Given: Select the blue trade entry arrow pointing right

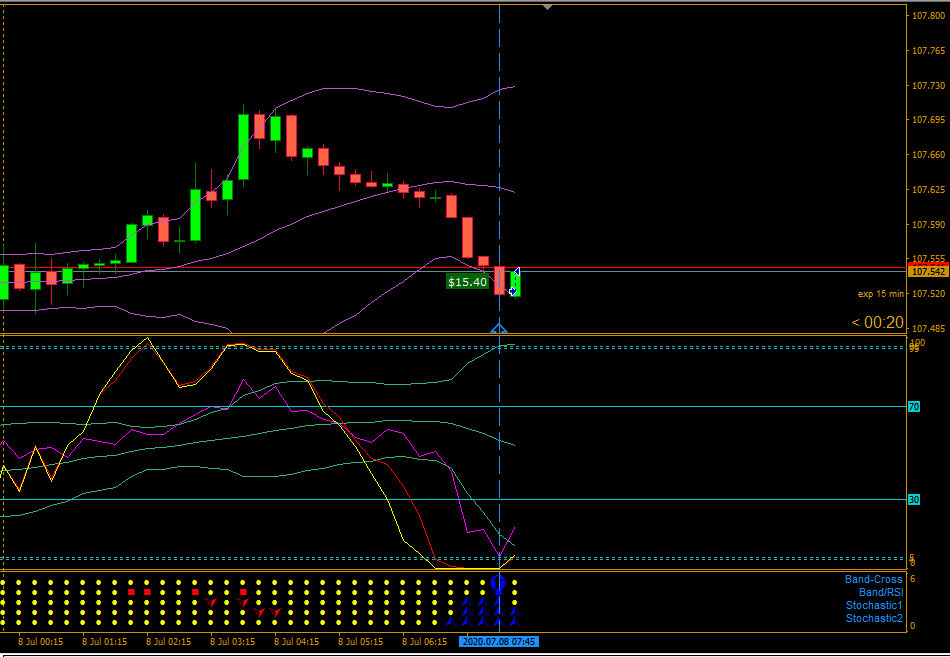Looking at the screenshot, I should [513, 292].
